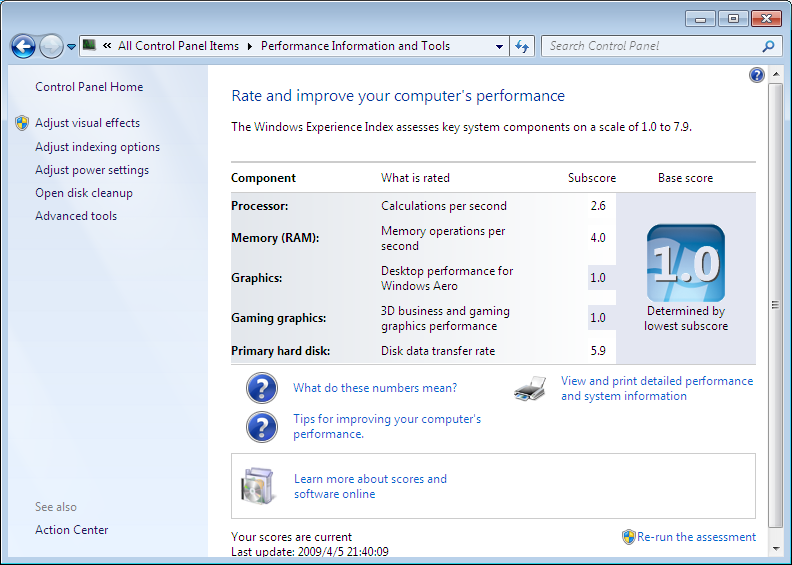Open the recent pages dropdown arrow

[71, 47]
